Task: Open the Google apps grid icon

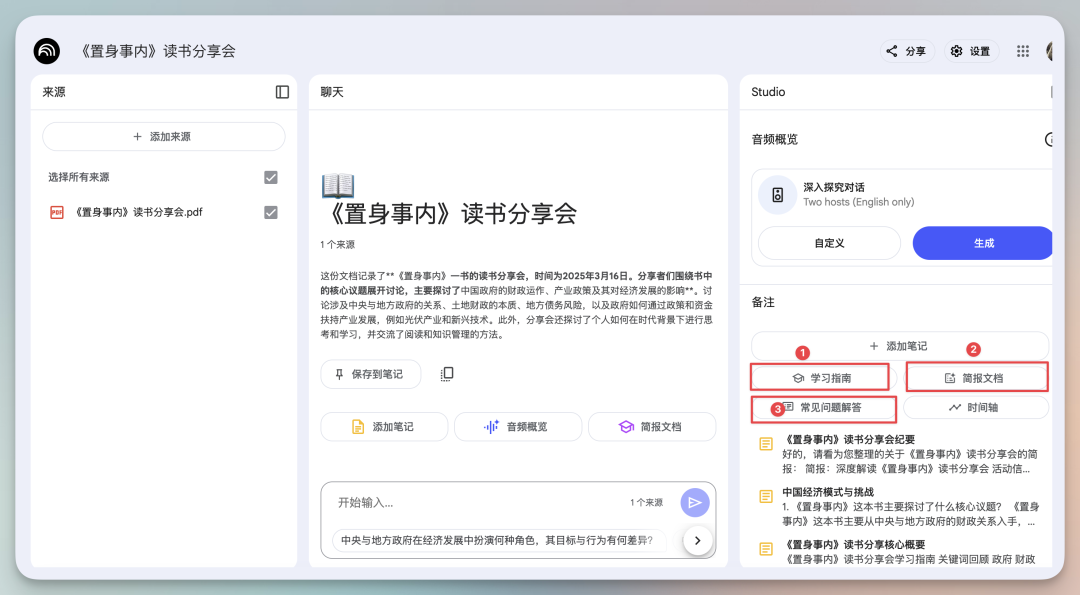Action: click(x=1023, y=51)
